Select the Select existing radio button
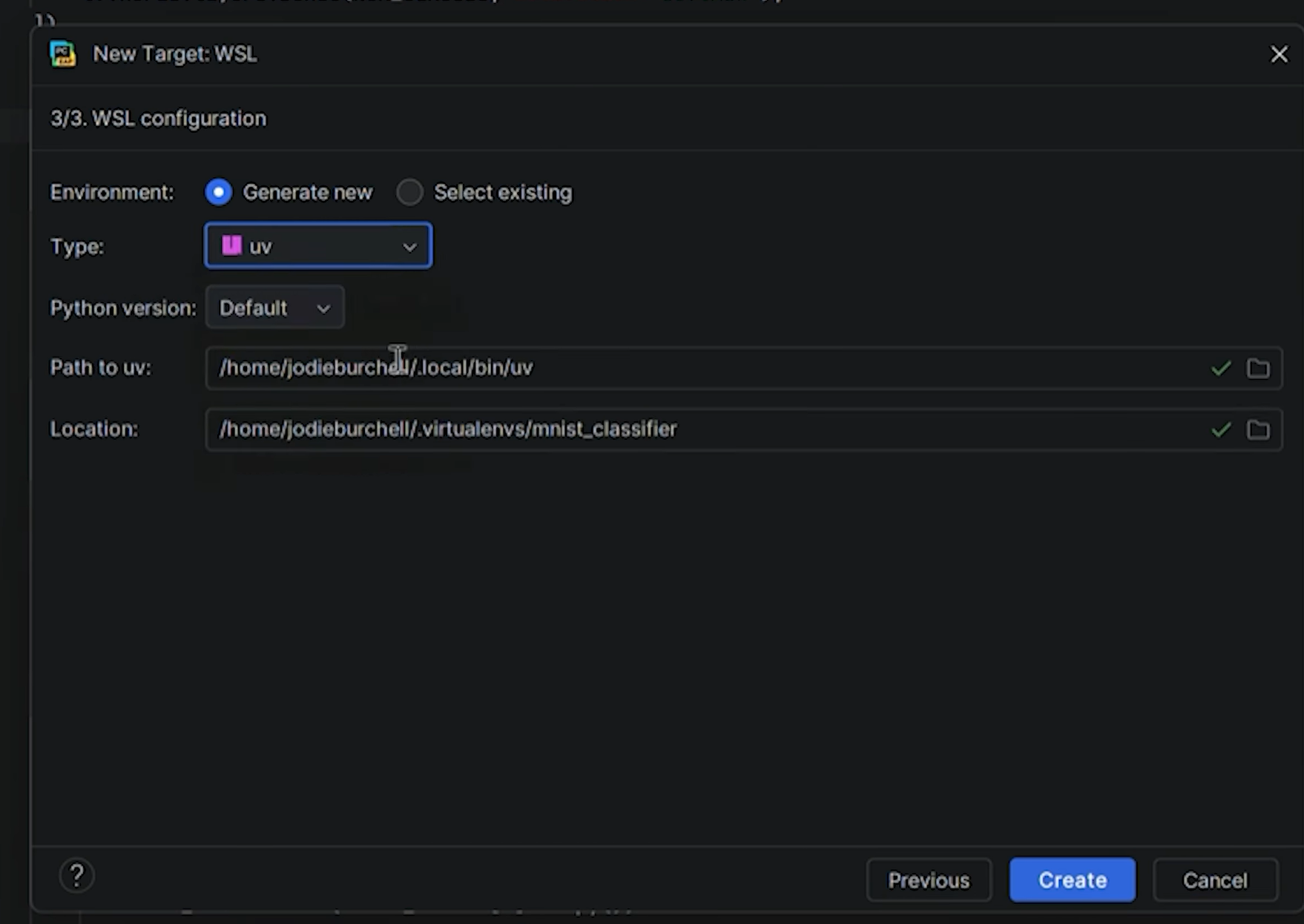This screenshot has width=1304, height=924. (x=409, y=192)
